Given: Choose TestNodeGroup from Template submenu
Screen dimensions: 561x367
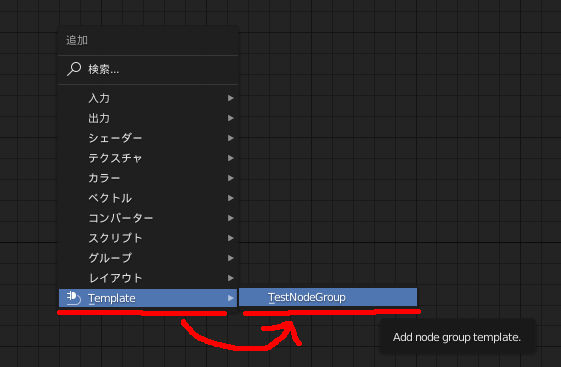Looking at the screenshot, I should pyautogui.click(x=328, y=297).
